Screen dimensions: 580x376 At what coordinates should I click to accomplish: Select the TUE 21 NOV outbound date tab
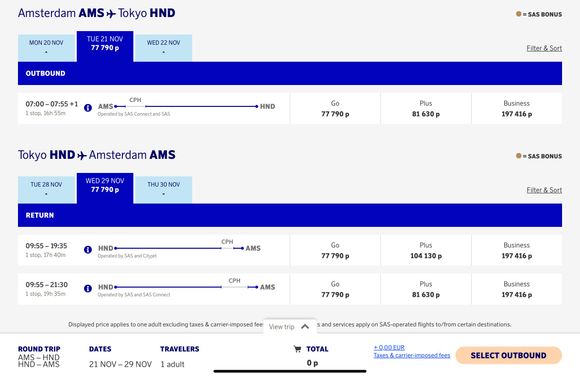pos(105,46)
